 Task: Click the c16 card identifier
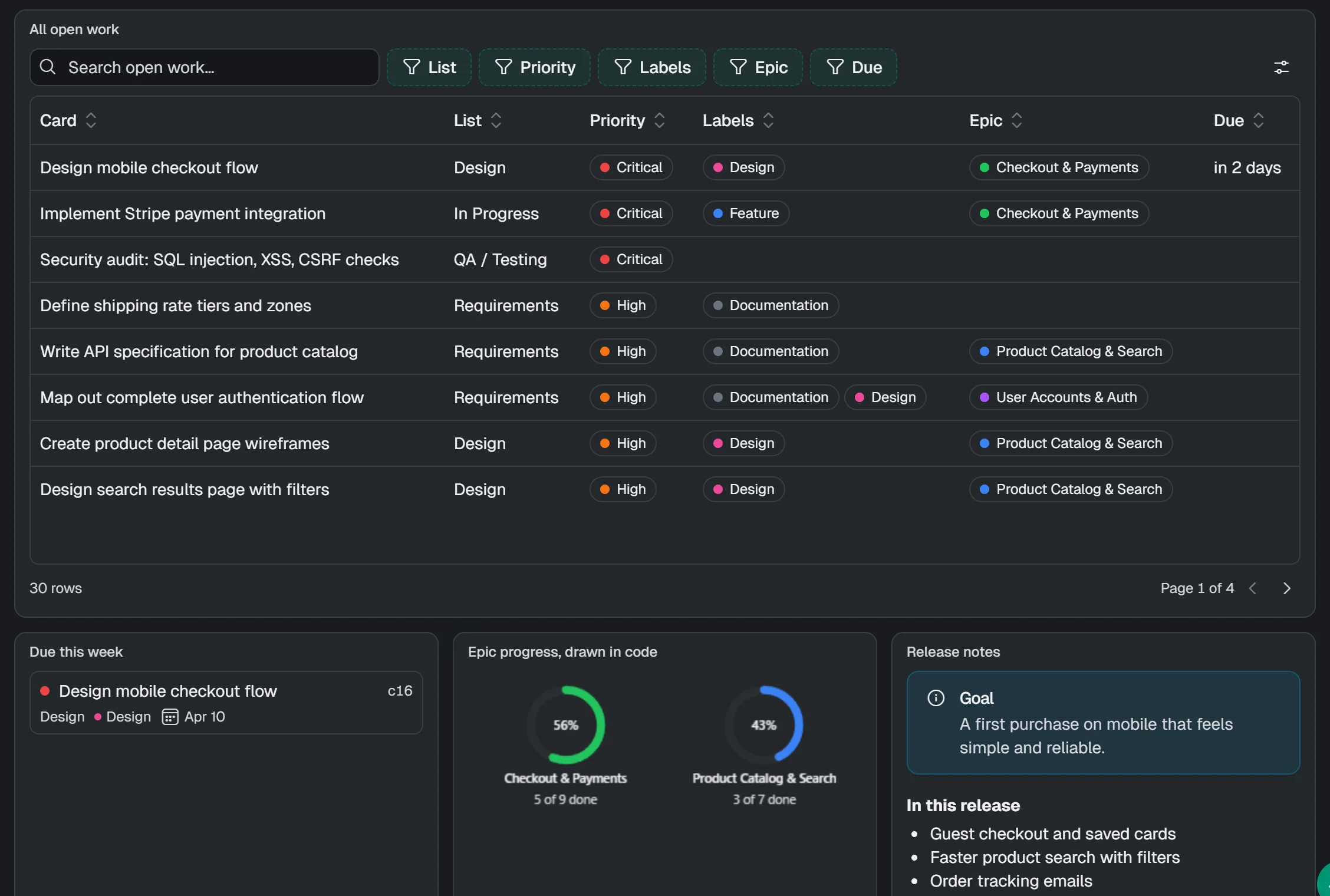(x=400, y=691)
